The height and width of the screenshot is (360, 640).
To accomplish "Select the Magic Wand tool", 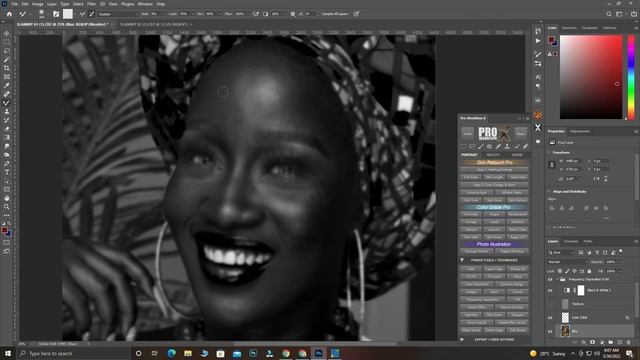I will click(7, 60).
